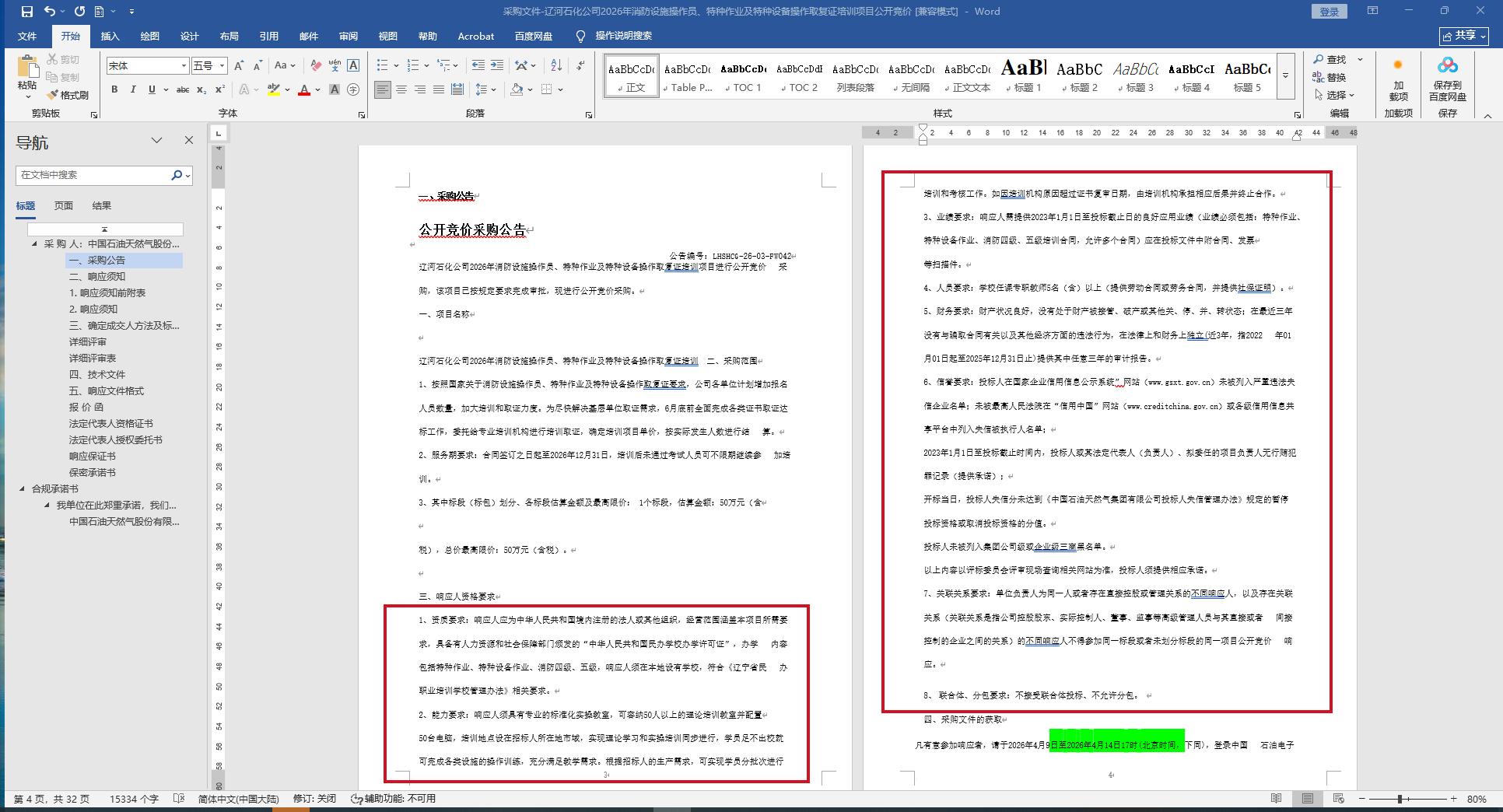Screen dimensions: 1503x812
Task: Collapse the 合规承诺书 tree node in navigation
Action: pyautogui.click(x=22, y=489)
